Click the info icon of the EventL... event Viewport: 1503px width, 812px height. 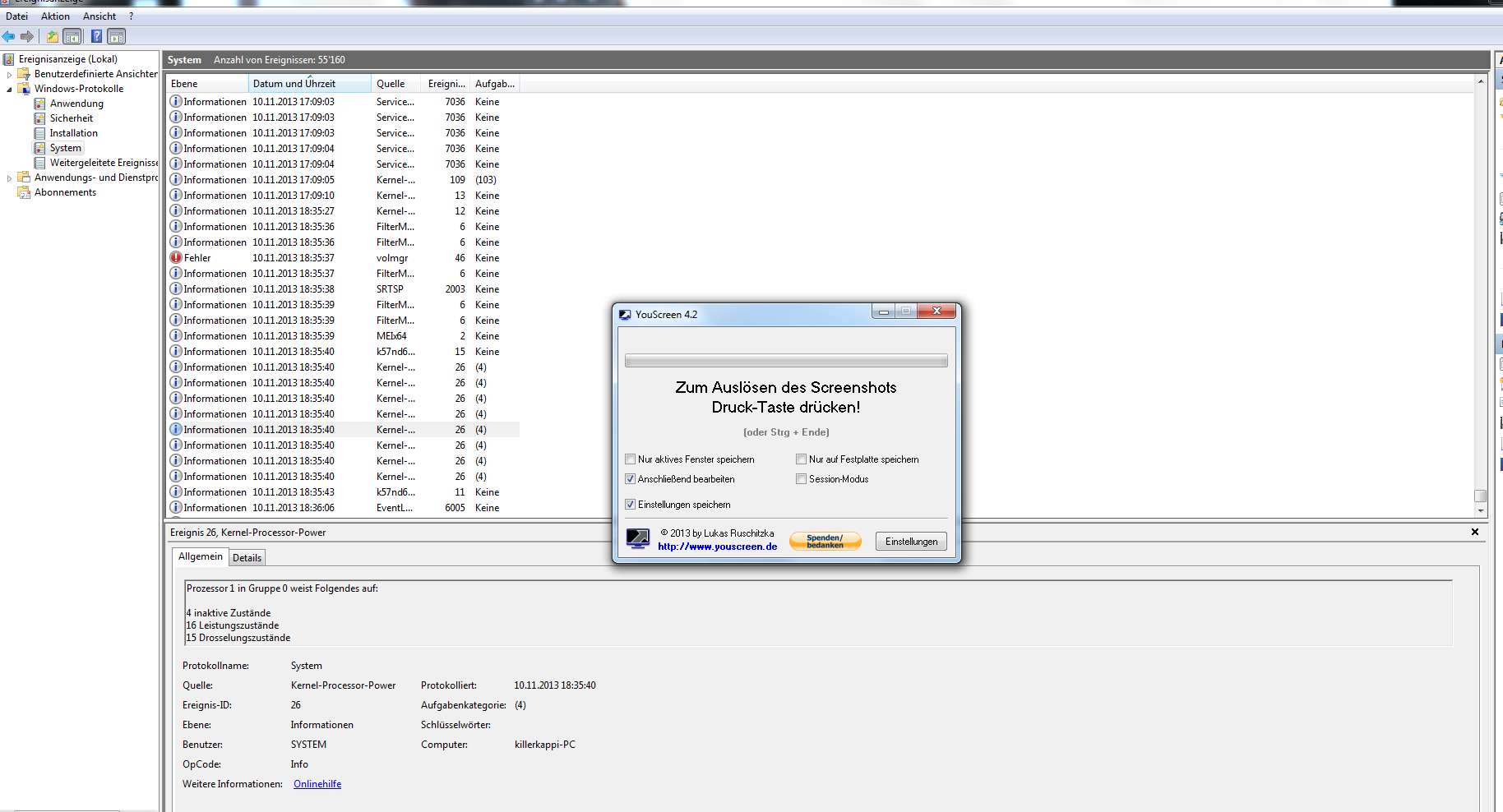pos(176,507)
